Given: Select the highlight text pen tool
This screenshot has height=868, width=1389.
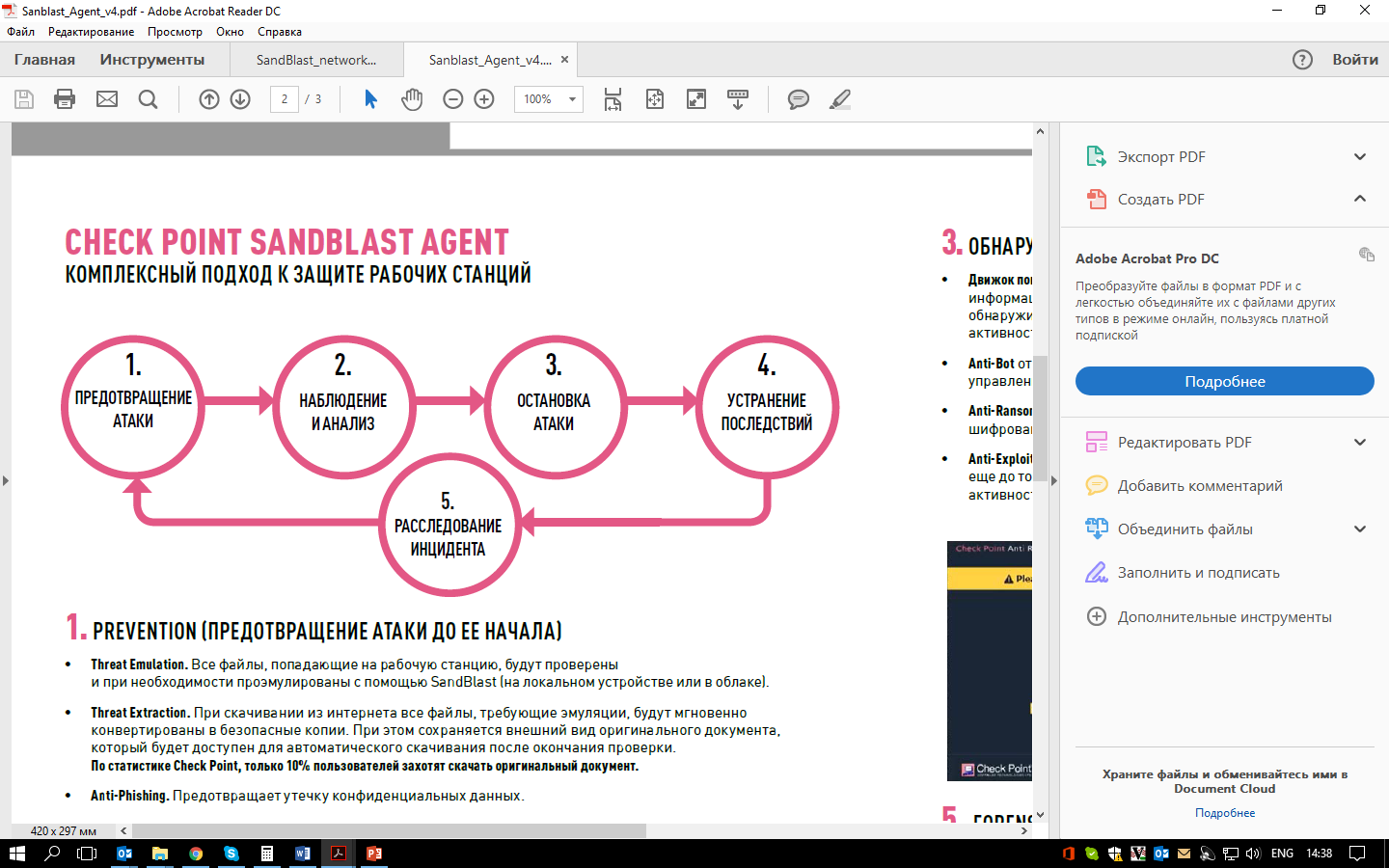Looking at the screenshot, I should pos(840,99).
